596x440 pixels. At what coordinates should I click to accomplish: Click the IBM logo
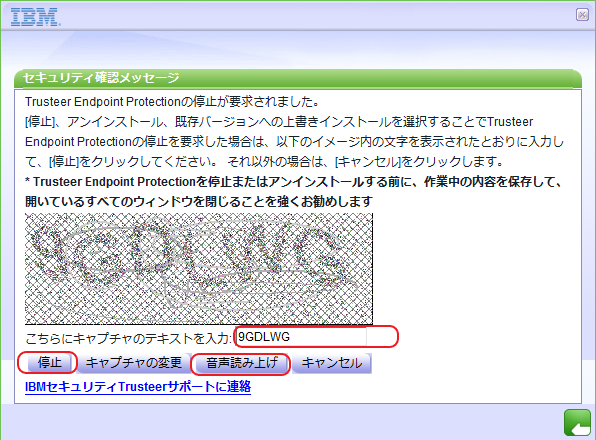coord(35,17)
